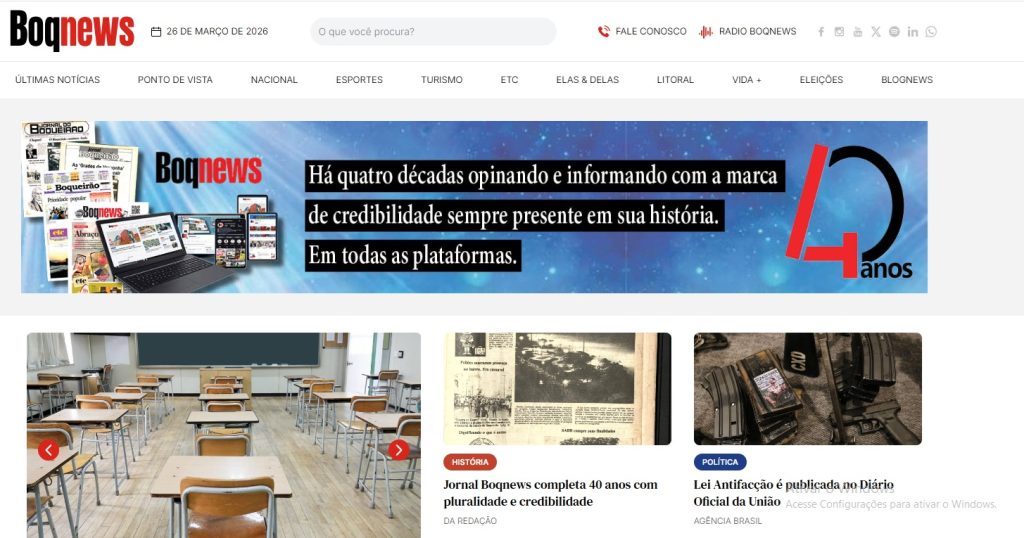Image resolution: width=1024 pixels, height=538 pixels.
Task: Open the Ponto de Vista menu
Action: click(175, 80)
